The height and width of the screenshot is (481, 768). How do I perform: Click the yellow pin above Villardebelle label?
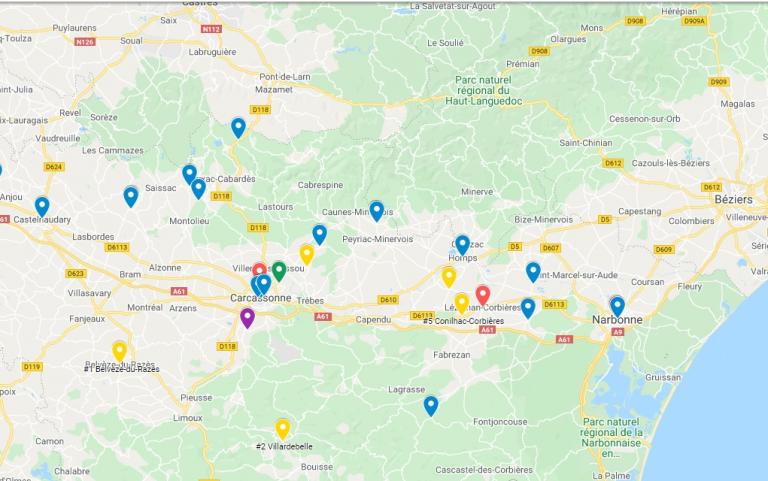pyautogui.click(x=283, y=429)
